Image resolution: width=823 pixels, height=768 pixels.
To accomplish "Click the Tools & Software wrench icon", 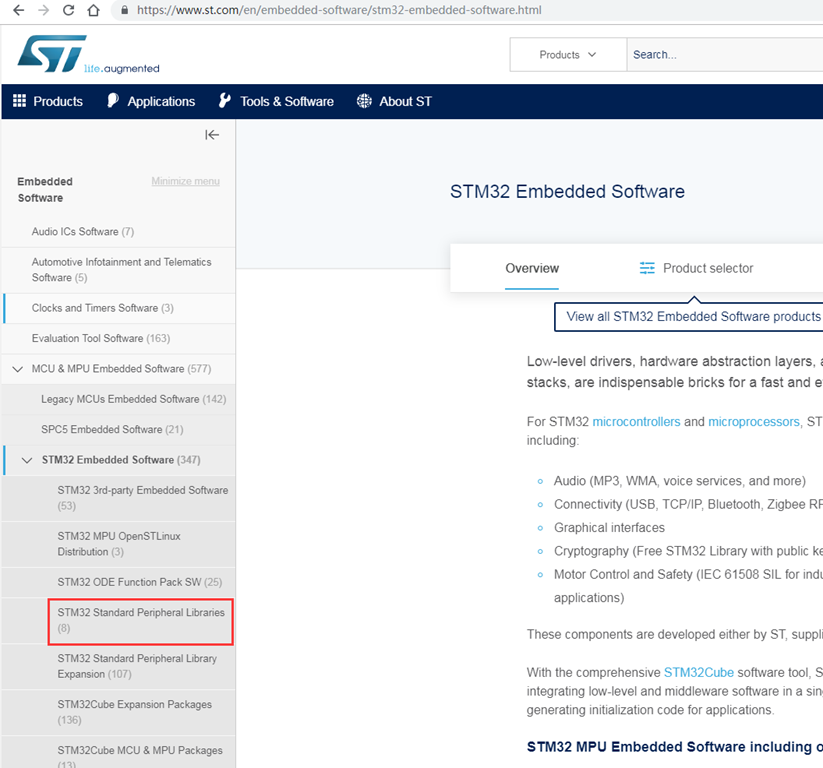I will (x=225, y=100).
